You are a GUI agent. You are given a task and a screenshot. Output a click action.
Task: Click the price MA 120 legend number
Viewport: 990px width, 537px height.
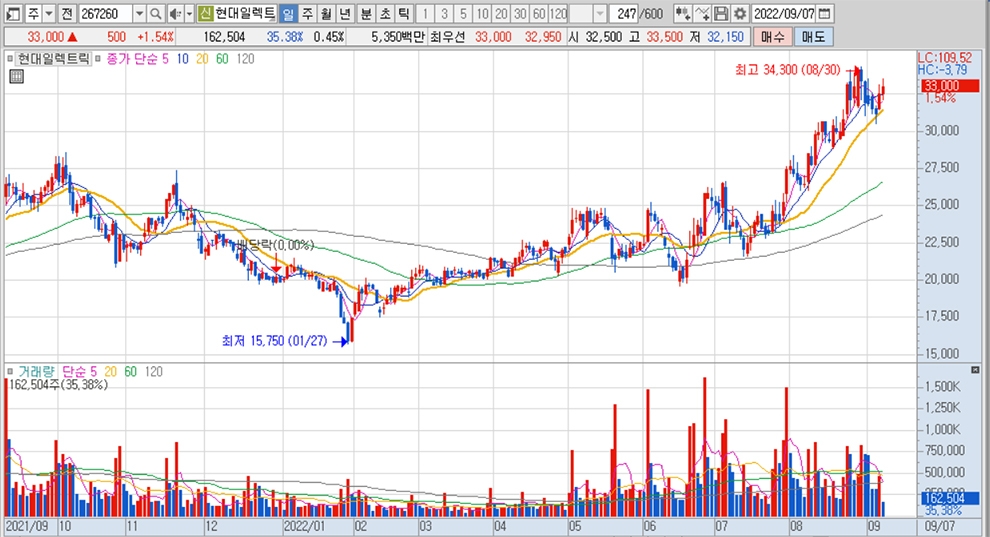pyautogui.click(x=245, y=59)
